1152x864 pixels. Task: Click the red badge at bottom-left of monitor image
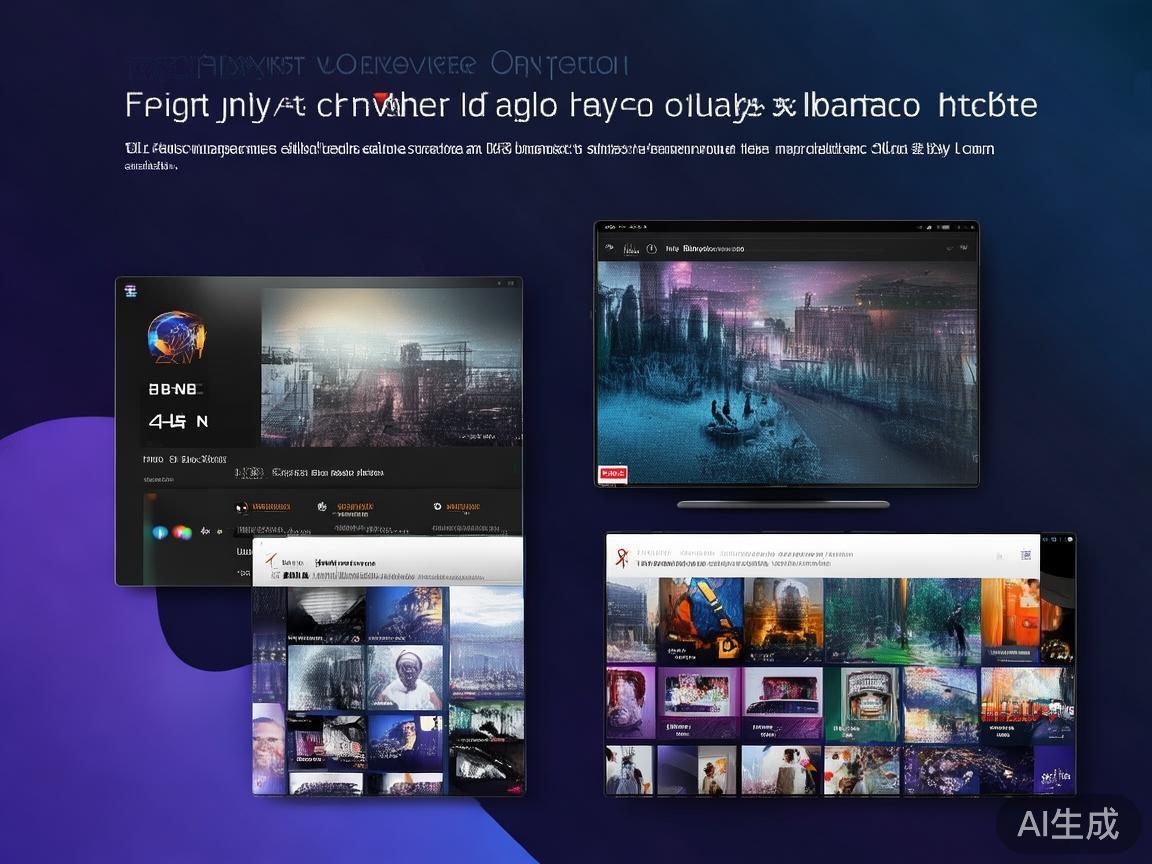tap(611, 473)
